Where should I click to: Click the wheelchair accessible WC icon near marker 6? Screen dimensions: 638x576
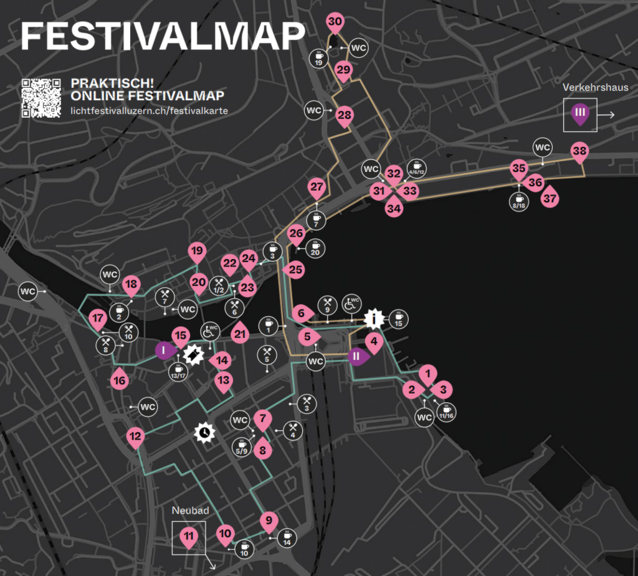(x=351, y=304)
